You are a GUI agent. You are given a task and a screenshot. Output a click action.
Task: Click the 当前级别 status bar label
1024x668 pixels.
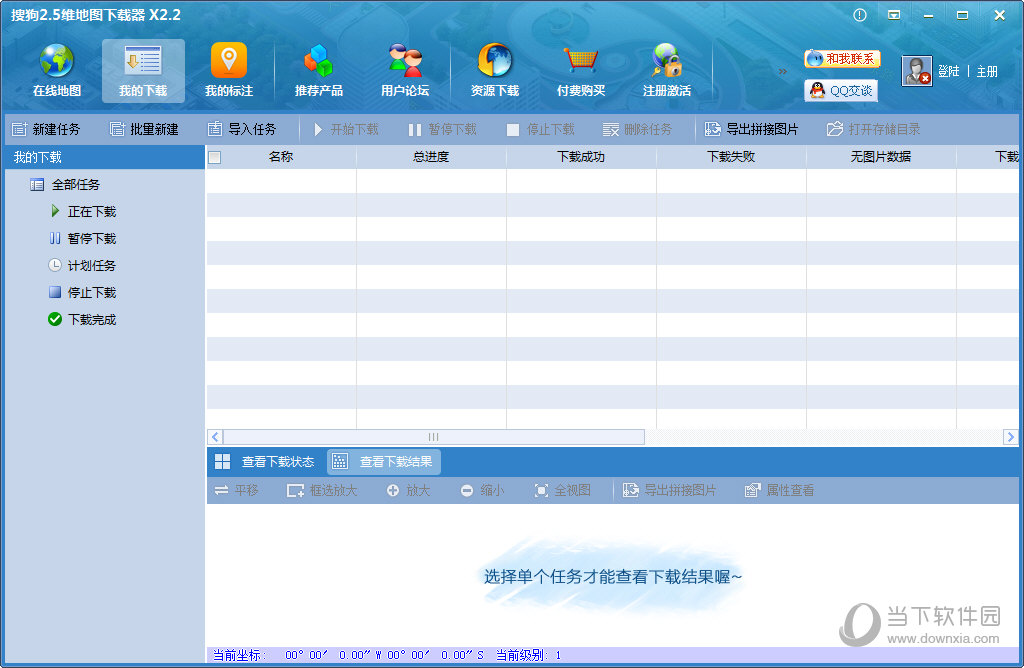[x=522, y=655]
